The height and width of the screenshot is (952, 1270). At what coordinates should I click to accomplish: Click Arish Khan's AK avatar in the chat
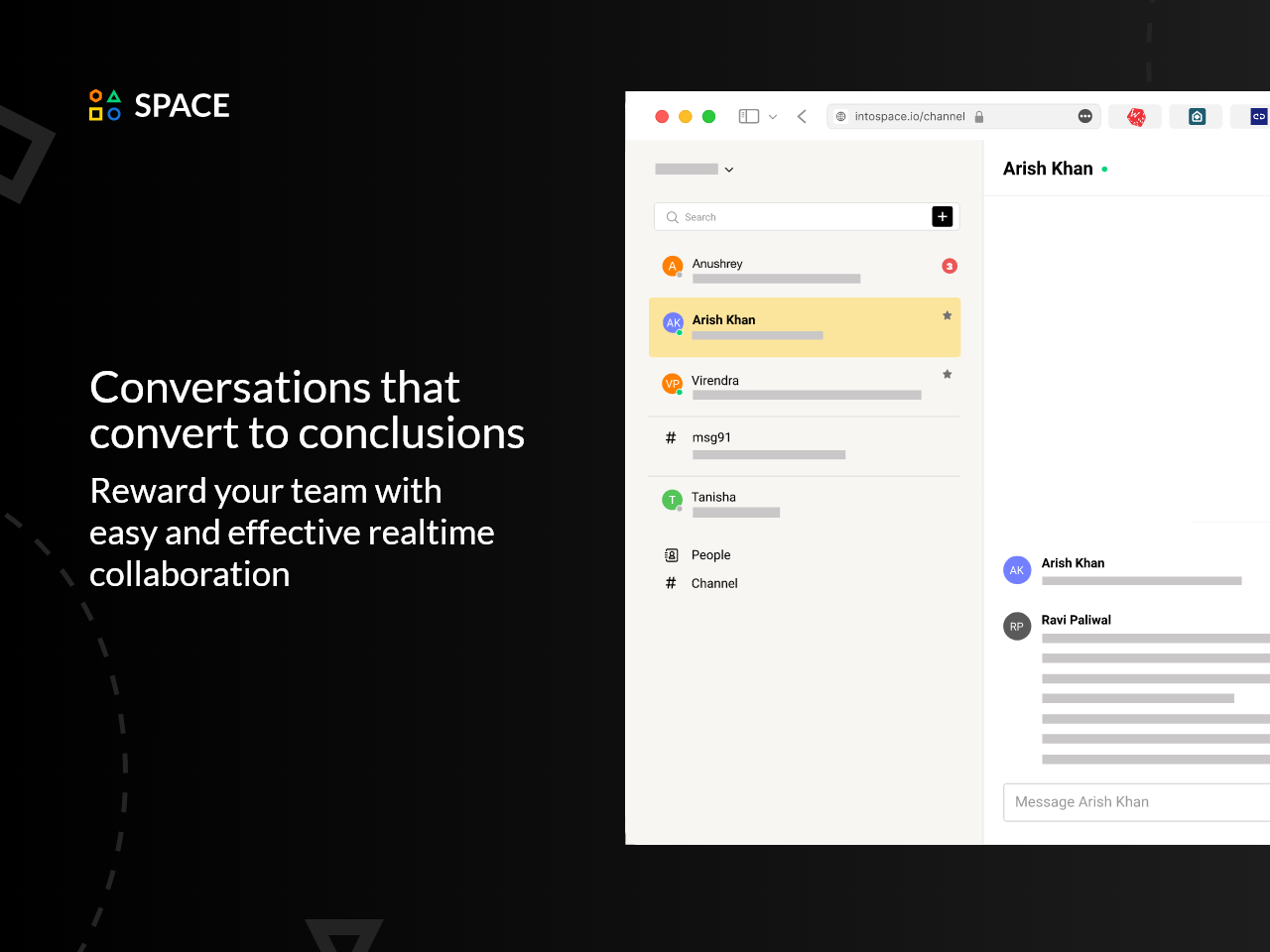coord(1016,569)
